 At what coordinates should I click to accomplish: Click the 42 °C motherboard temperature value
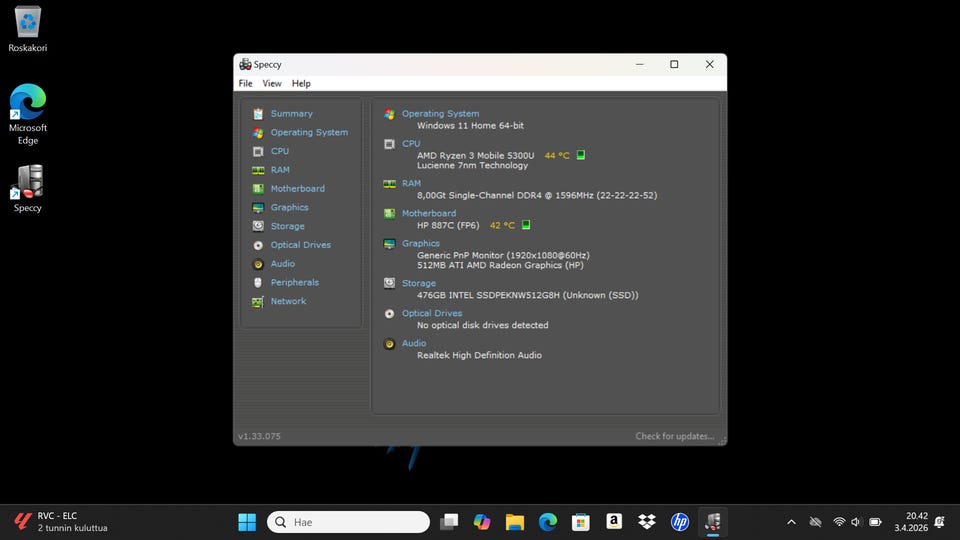click(x=502, y=225)
